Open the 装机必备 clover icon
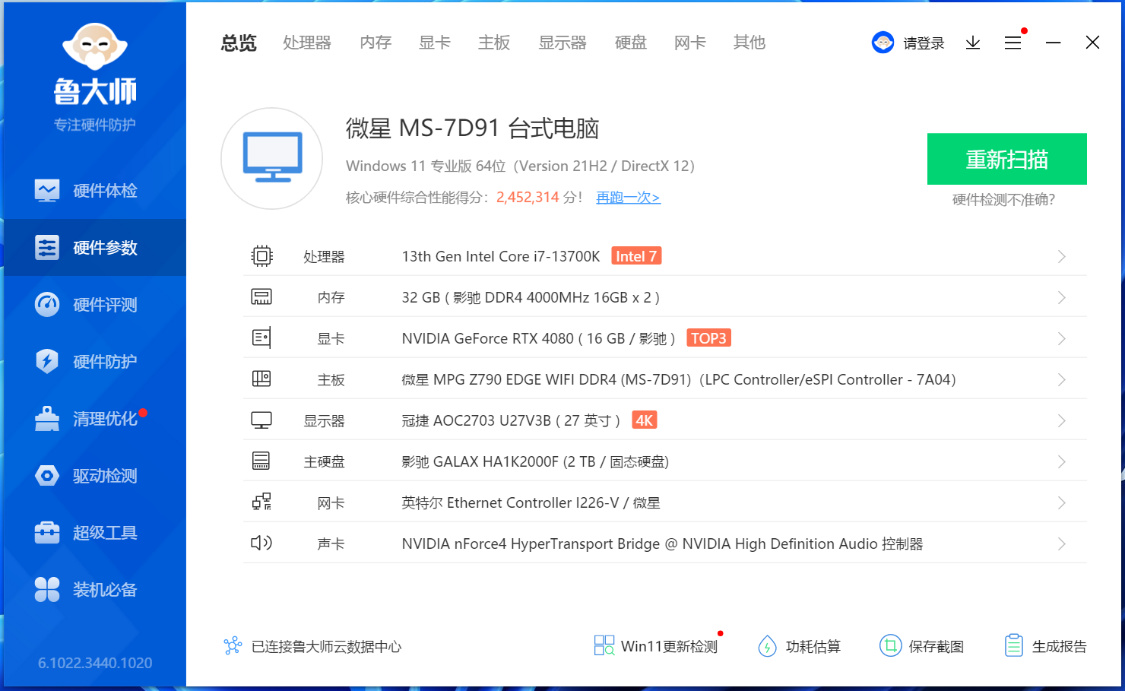Image resolution: width=1125 pixels, height=691 pixels. [47, 589]
